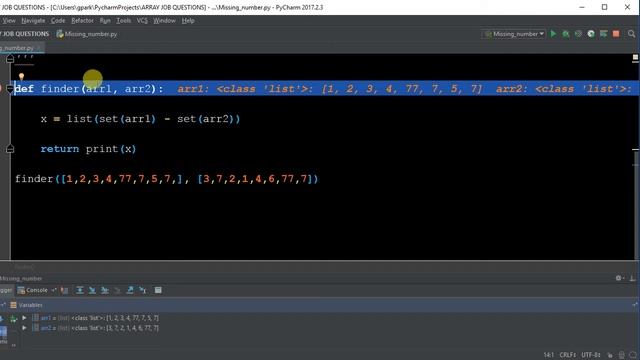640x360 pixels.
Task: Click Step Into My Code debugger icon
Action: tap(105, 290)
